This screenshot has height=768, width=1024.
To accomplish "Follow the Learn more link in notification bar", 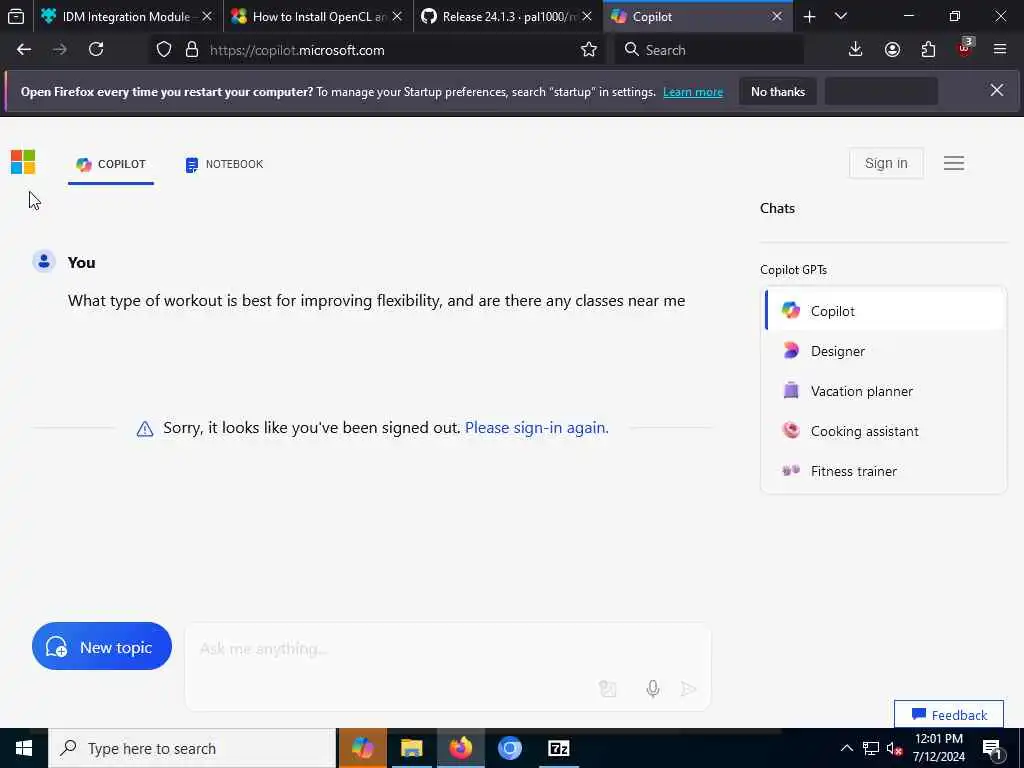I will tap(693, 92).
